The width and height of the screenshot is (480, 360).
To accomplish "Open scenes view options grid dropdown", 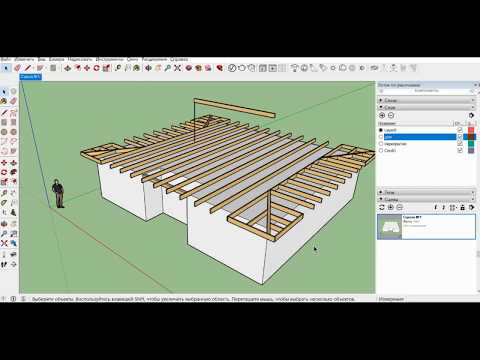I will (453, 207).
